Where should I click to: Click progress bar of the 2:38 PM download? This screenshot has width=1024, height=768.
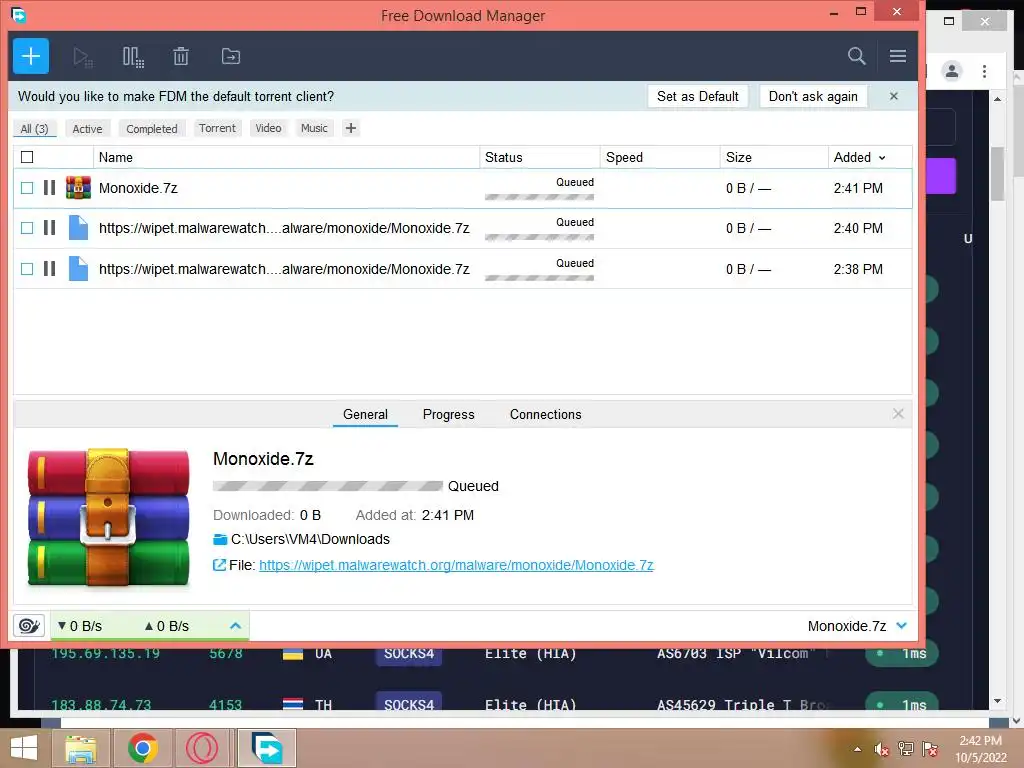539,278
